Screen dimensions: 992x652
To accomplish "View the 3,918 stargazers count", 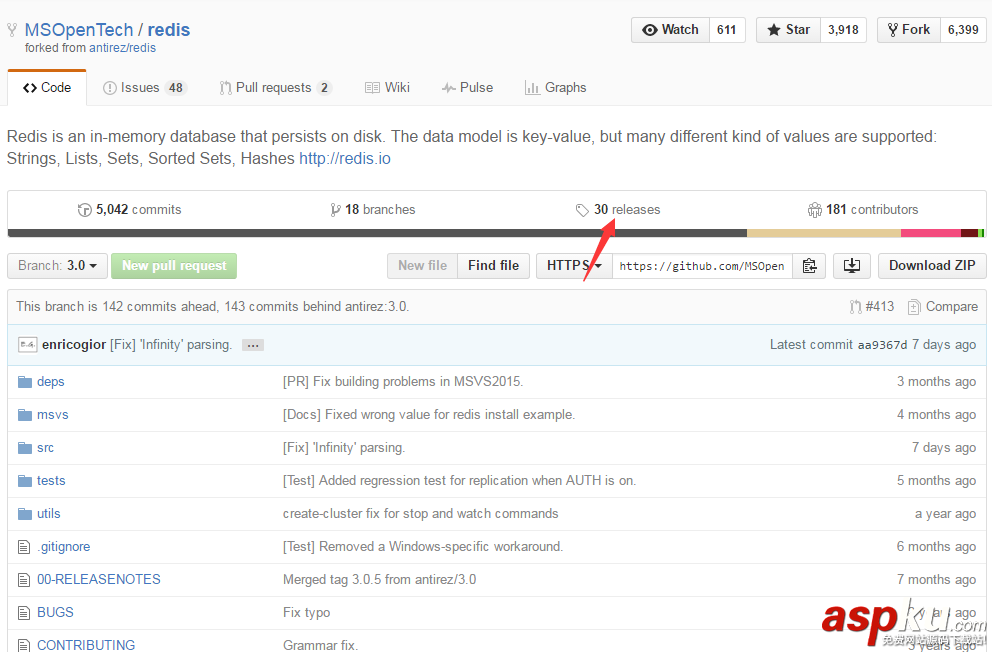I will pos(843,30).
